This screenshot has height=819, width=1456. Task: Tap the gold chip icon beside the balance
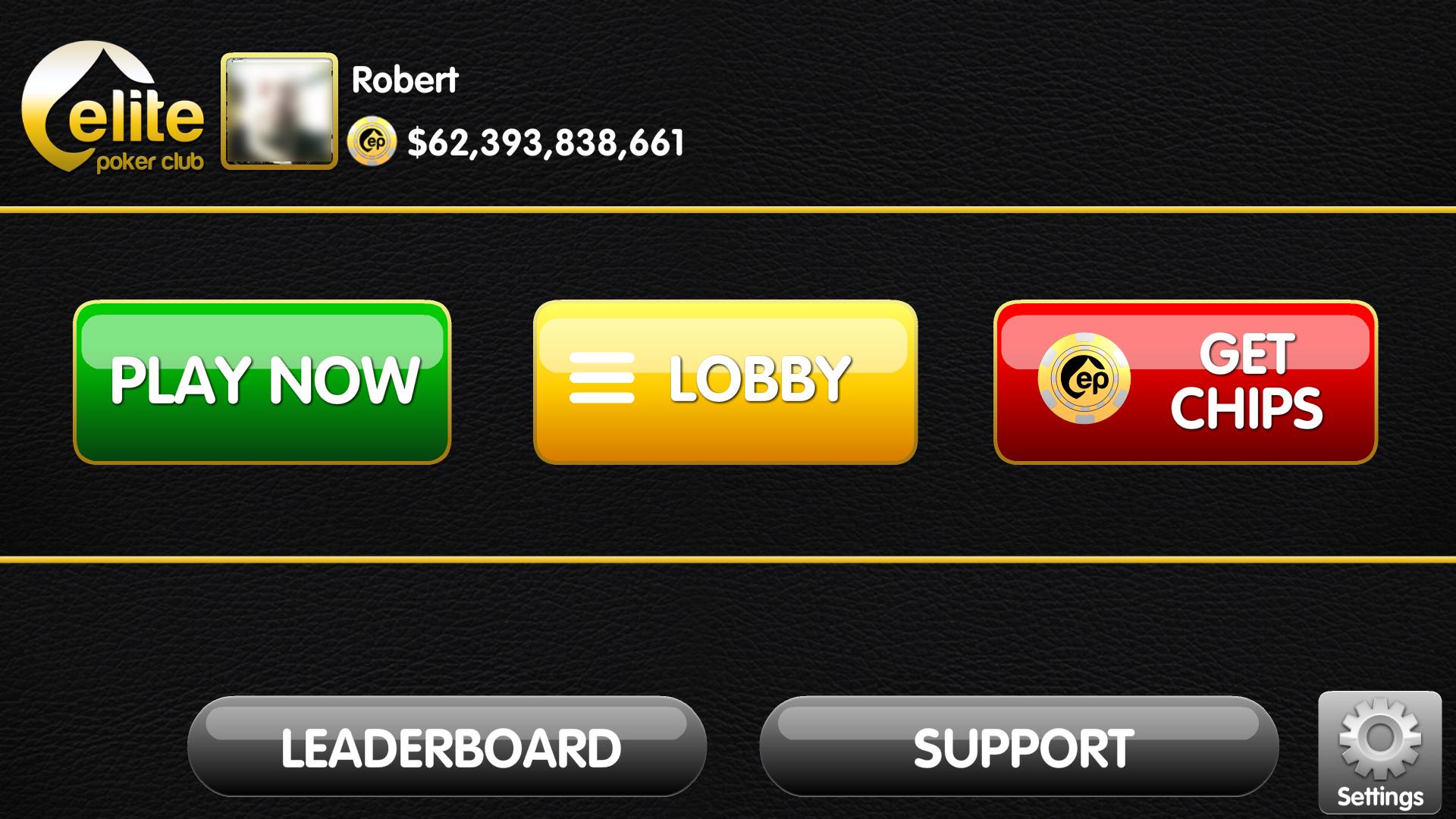(x=372, y=141)
